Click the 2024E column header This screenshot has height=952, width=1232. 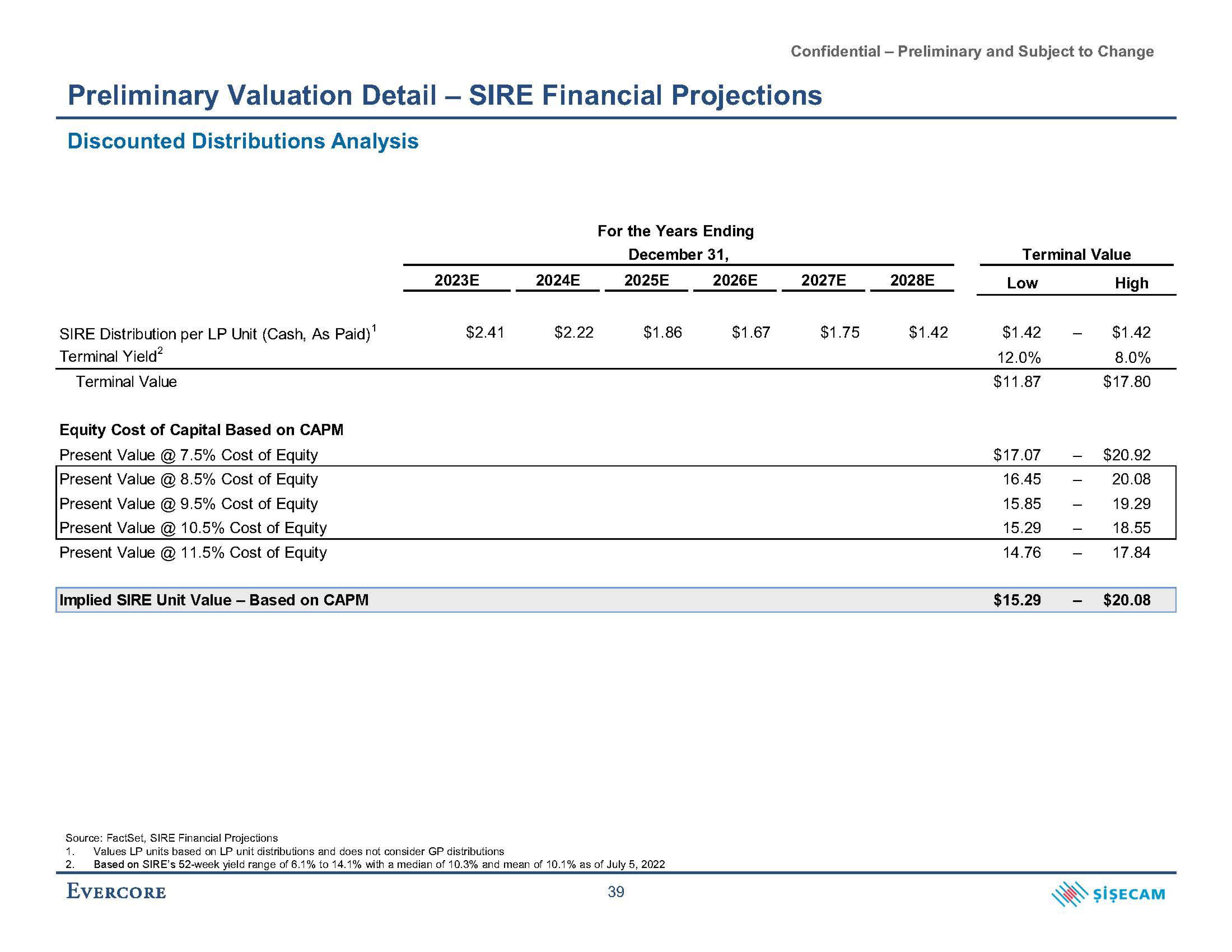(x=557, y=280)
